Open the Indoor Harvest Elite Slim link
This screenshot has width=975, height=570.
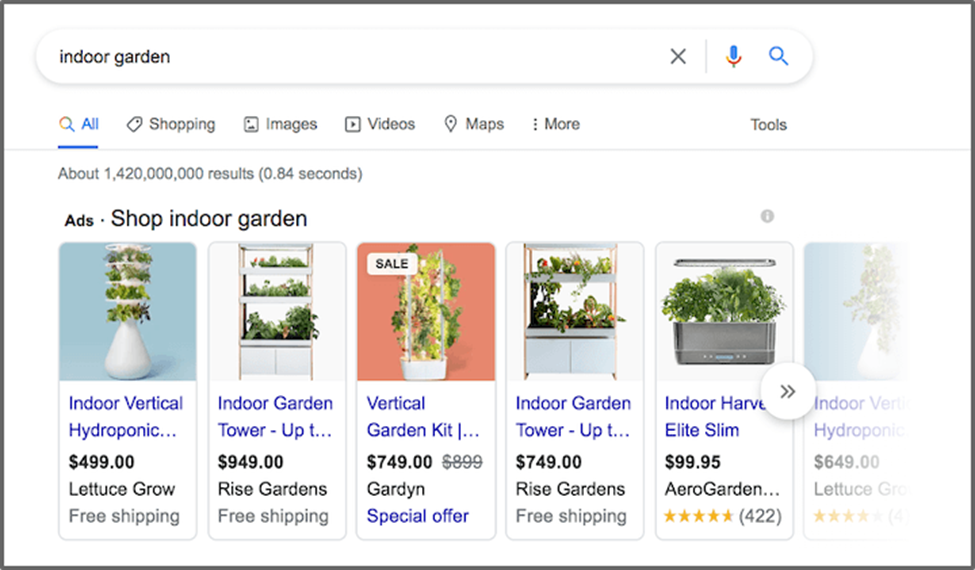click(710, 417)
